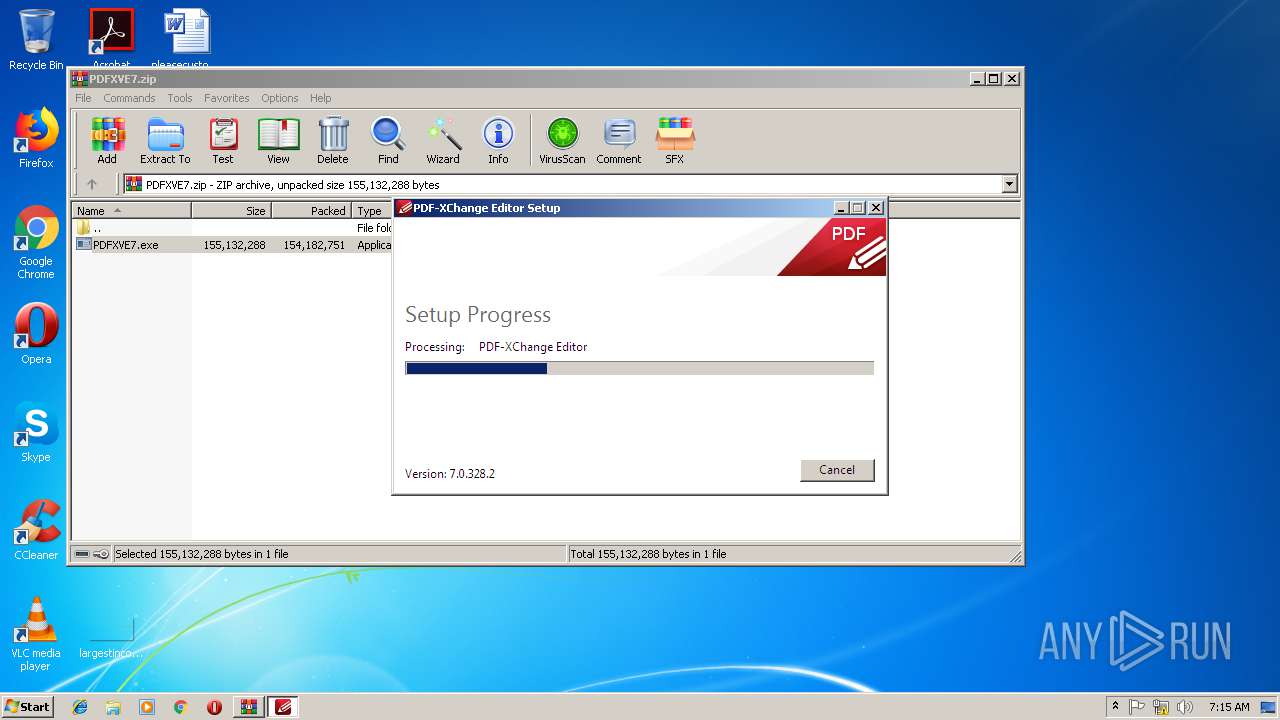Select the Skype desktop shortcut
The image size is (1280, 720).
[x=36, y=432]
